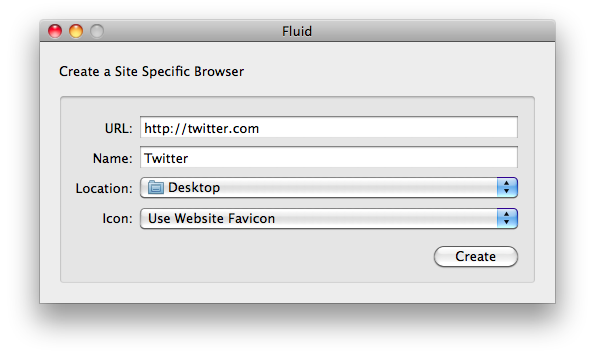The width and height of the screenshot is (595, 363).
Task: Click the Name: label
Action: [x=112, y=158]
